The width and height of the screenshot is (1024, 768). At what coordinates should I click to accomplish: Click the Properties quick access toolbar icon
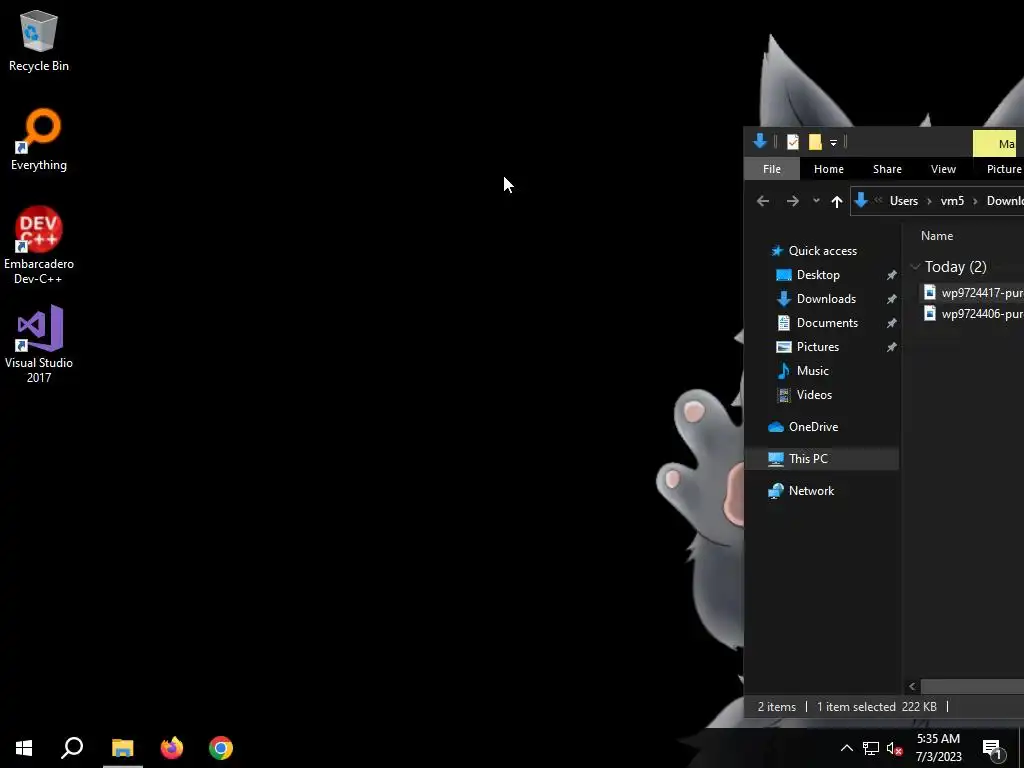793,142
